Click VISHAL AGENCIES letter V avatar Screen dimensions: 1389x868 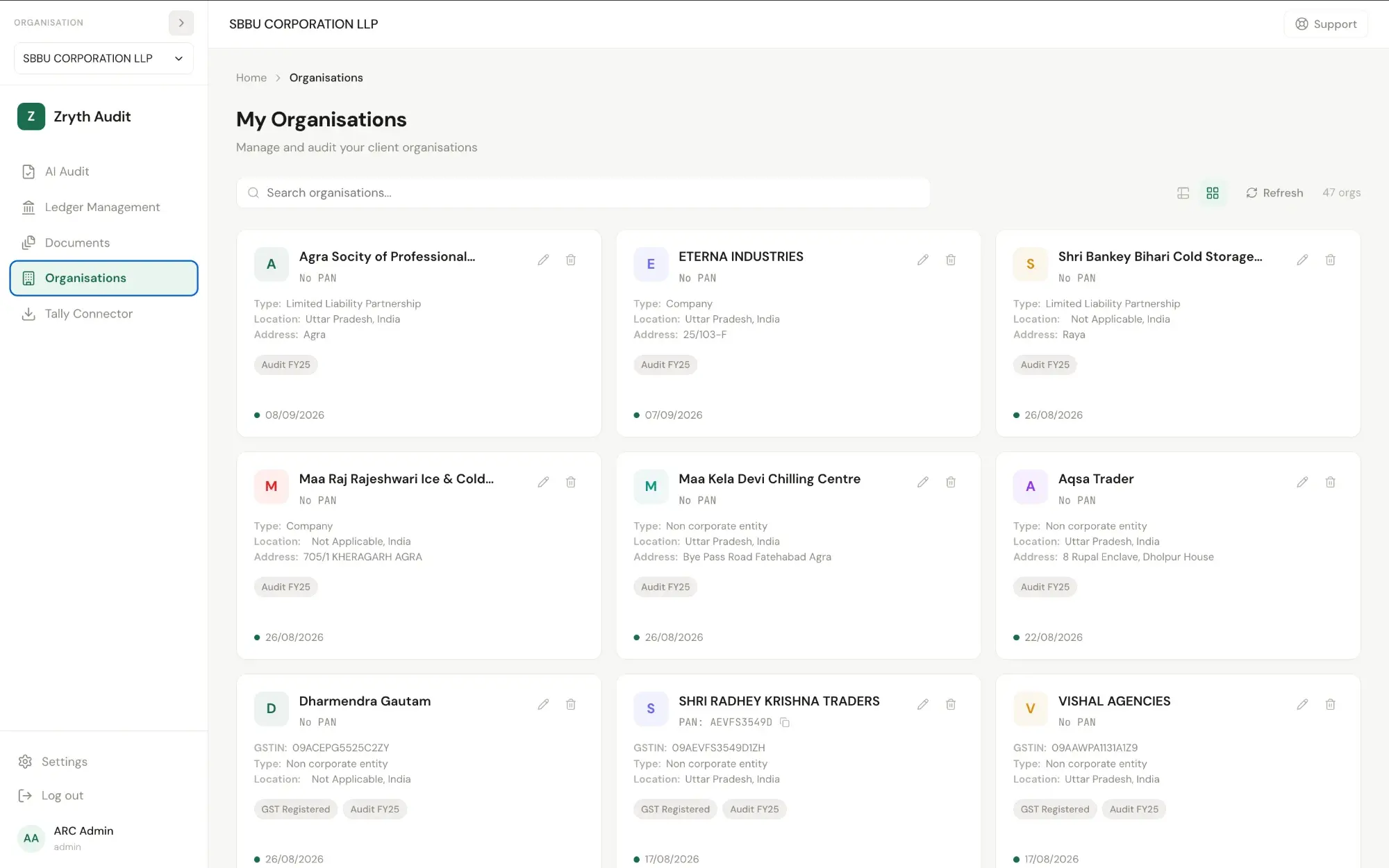1030,708
